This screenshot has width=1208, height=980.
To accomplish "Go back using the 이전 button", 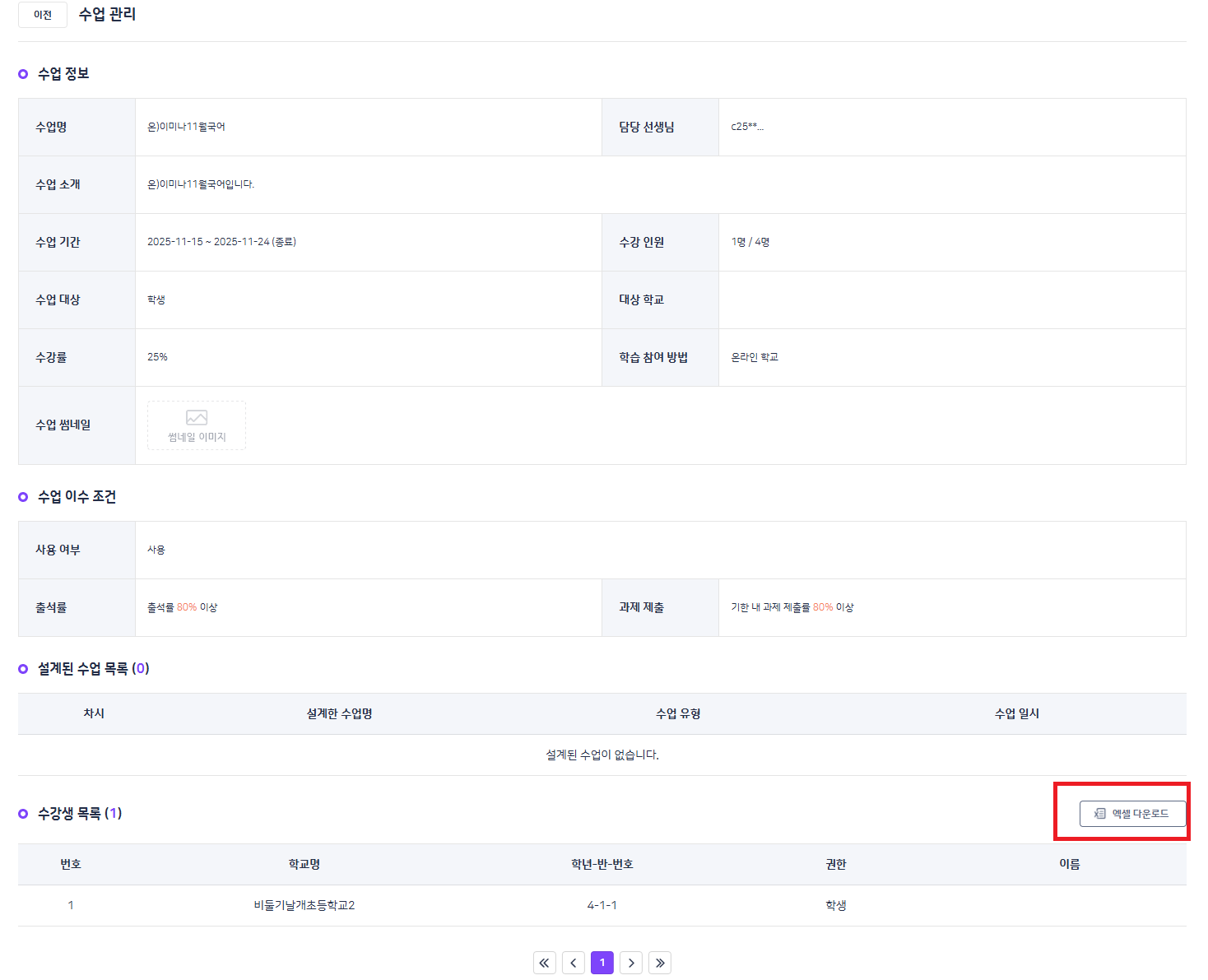I will click(x=43, y=15).
